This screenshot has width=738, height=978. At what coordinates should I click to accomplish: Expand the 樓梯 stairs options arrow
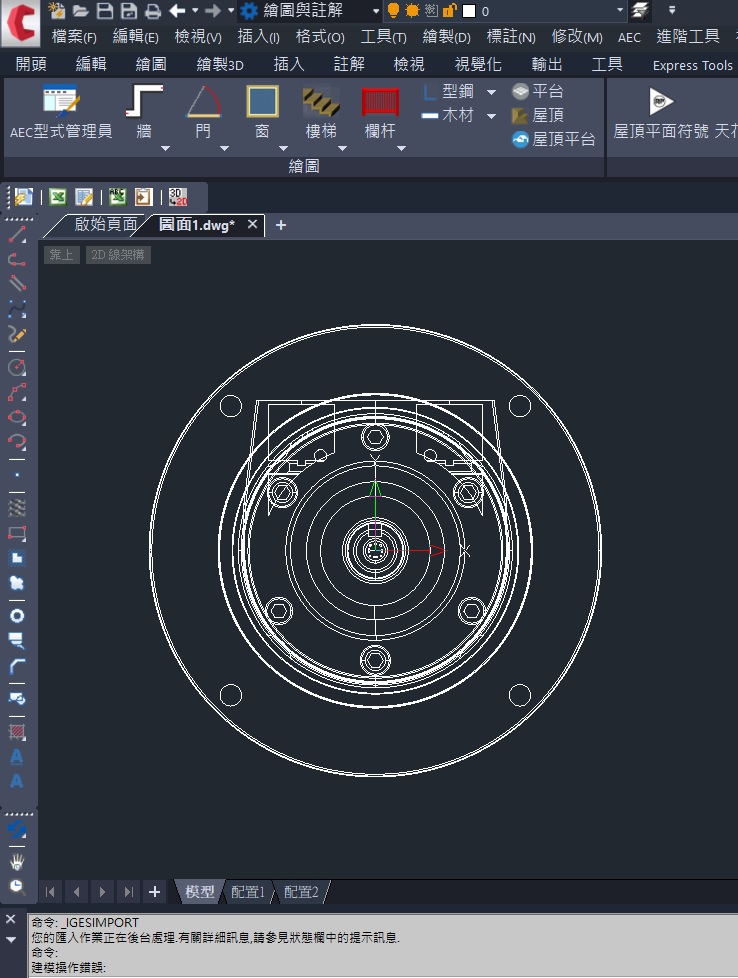click(342, 148)
